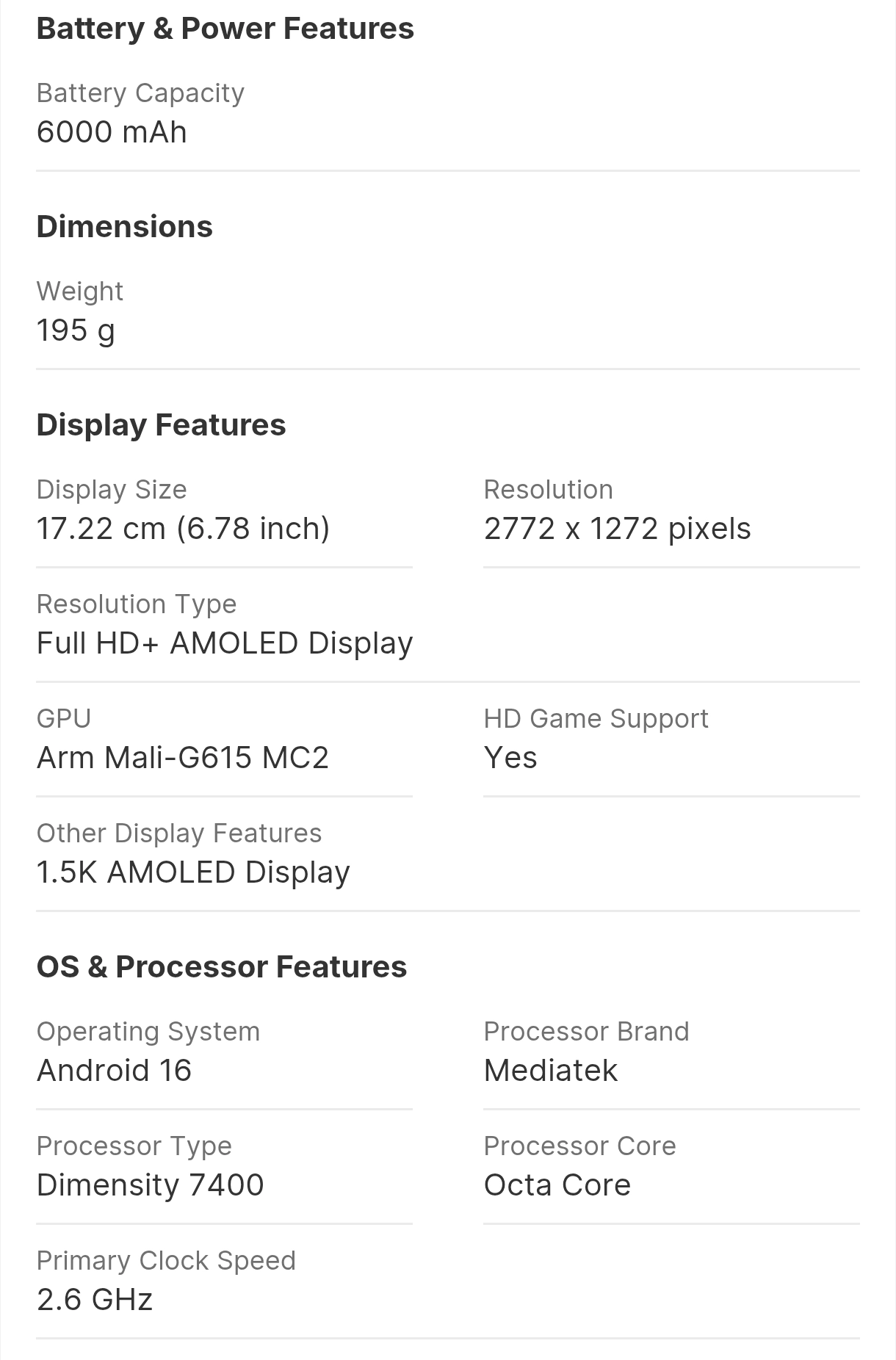The width and height of the screenshot is (896, 1360).
Task: Select the Battery & Power Features heading
Action: (x=225, y=29)
